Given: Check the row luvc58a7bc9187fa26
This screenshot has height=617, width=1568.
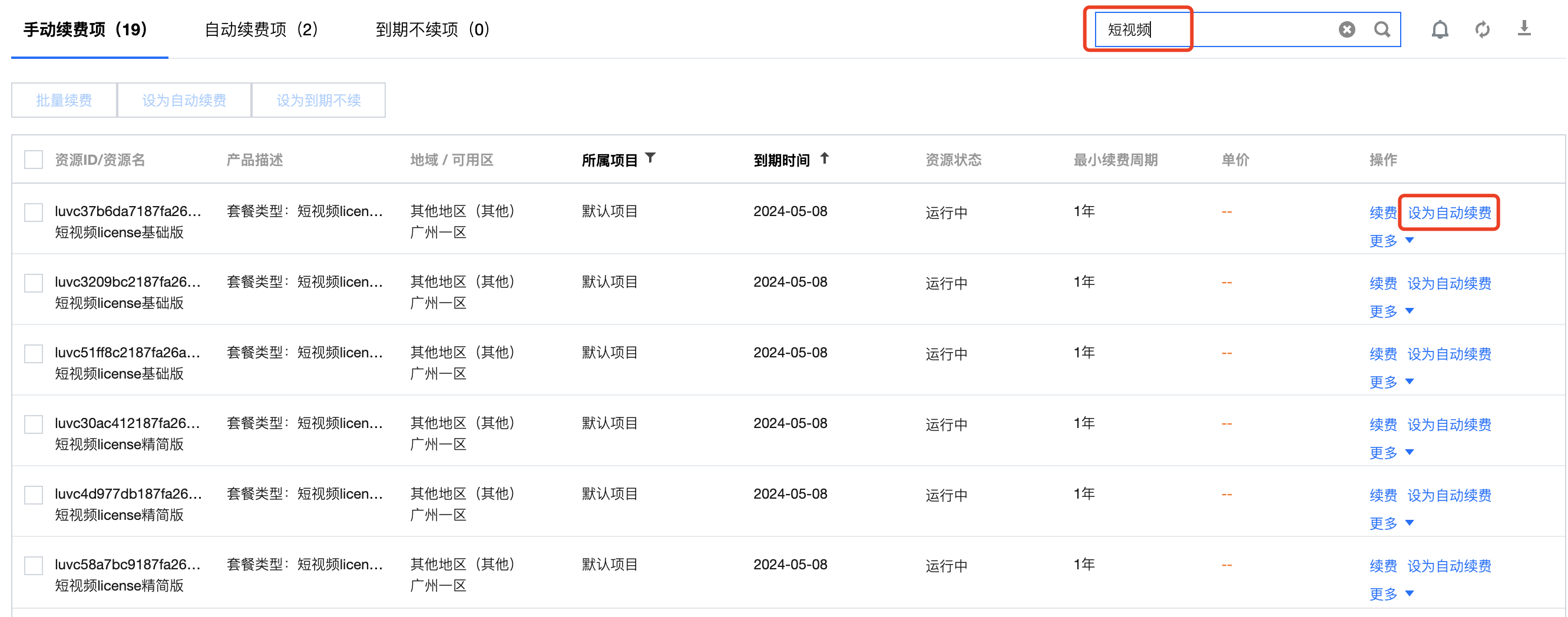Looking at the screenshot, I should click(x=34, y=565).
